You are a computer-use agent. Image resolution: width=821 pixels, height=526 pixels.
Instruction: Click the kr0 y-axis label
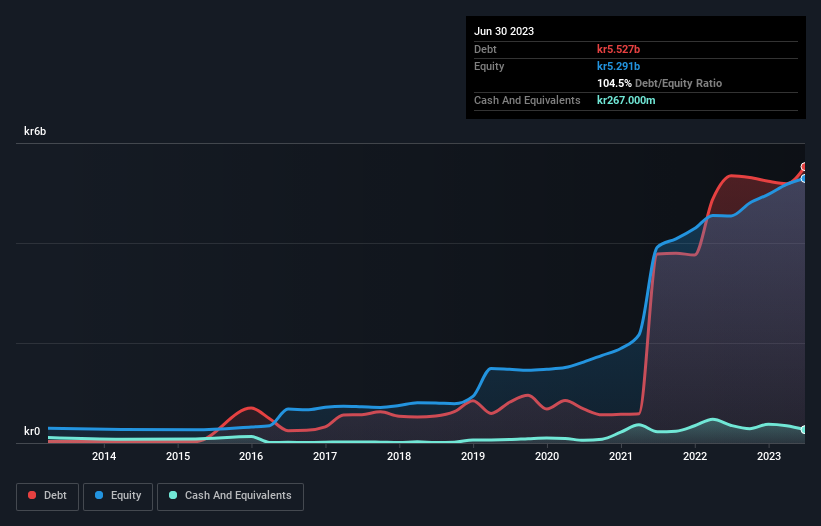(x=32, y=431)
